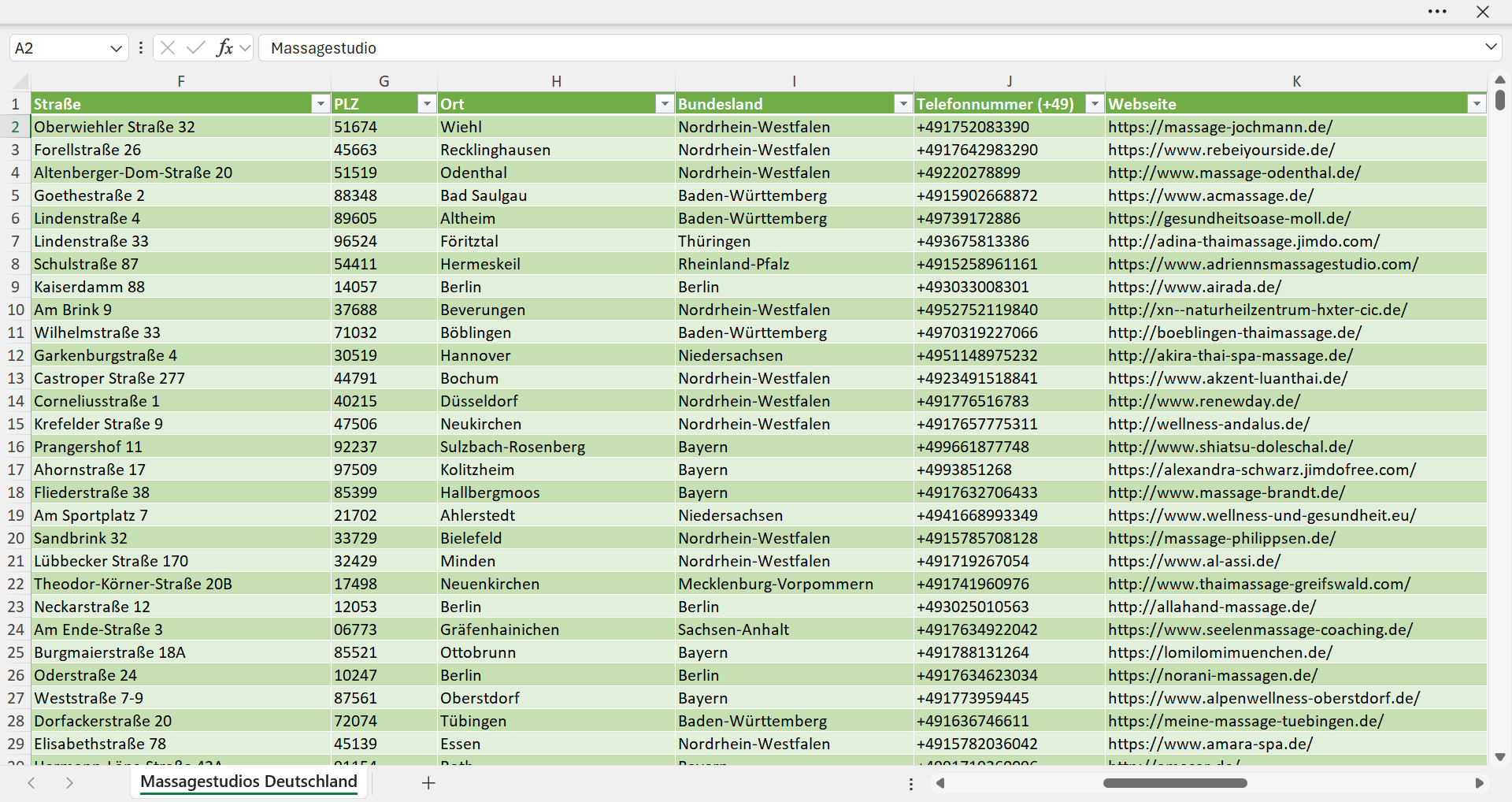1512x802 pixels.
Task: Close the embedded spreadsheet viewer
Action: click(x=1483, y=12)
